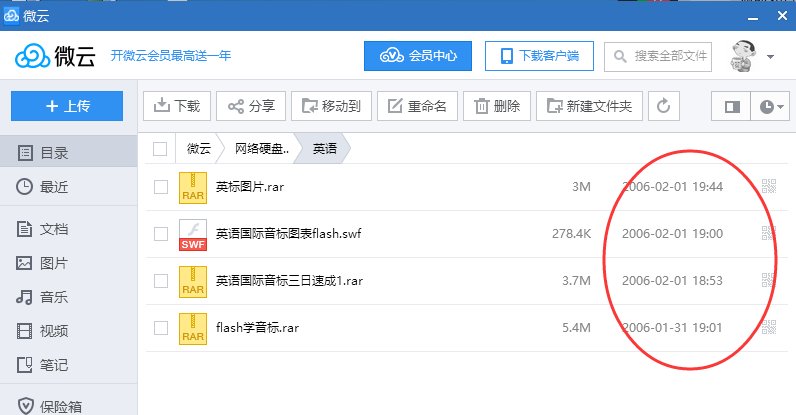The image size is (796, 415).
Task: Click the 英语 breadcrumb folder
Action: pos(324,148)
